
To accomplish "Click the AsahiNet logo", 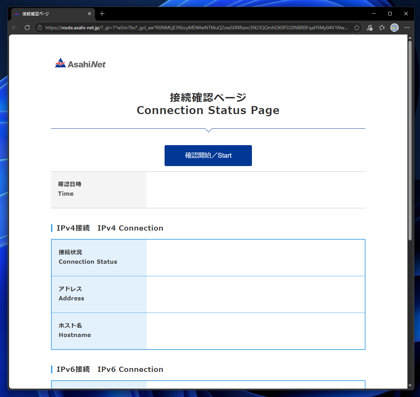I will pyautogui.click(x=80, y=63).
